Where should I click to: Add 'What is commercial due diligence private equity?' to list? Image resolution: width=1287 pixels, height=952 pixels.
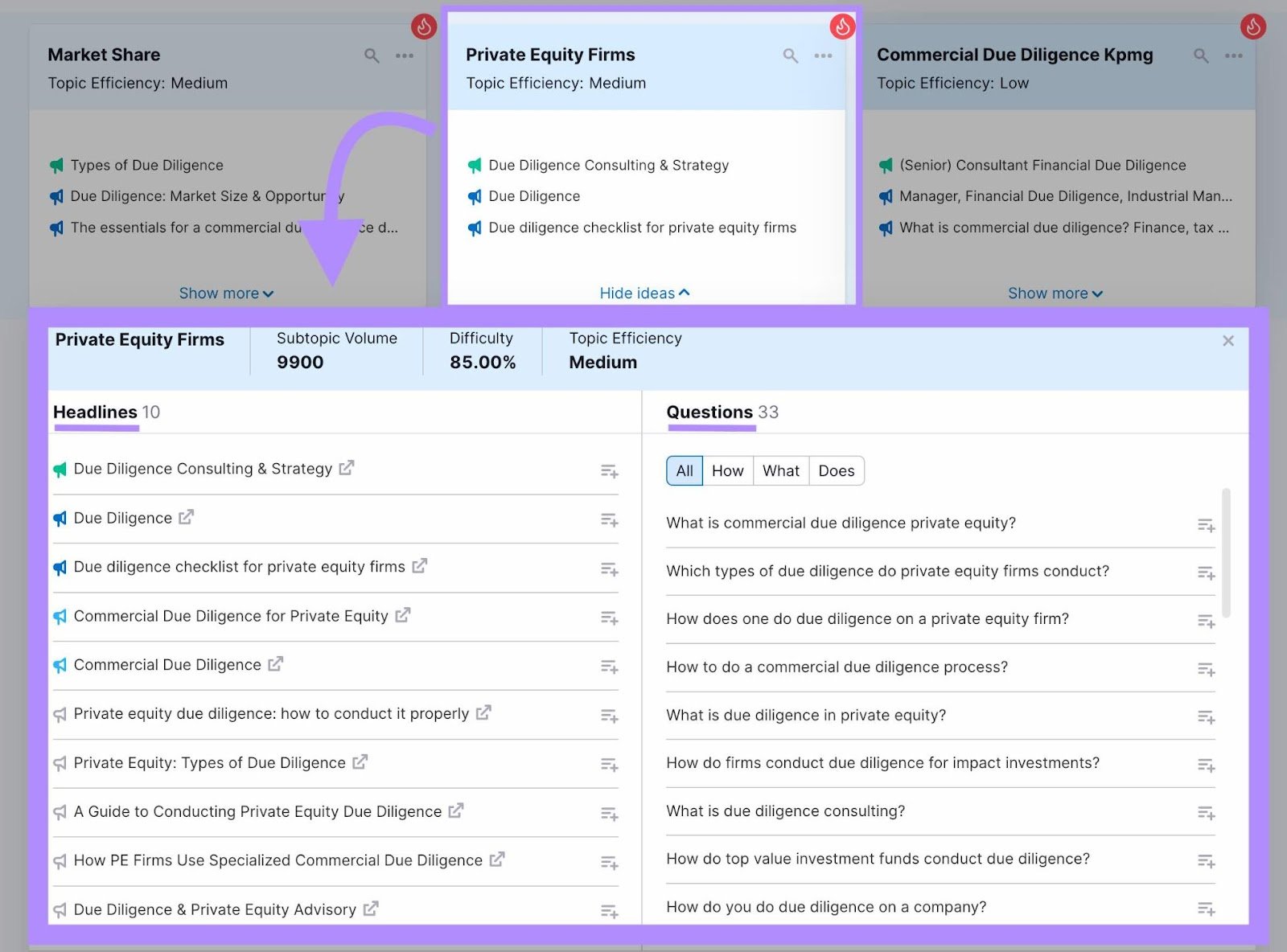tap(1206, 524)
